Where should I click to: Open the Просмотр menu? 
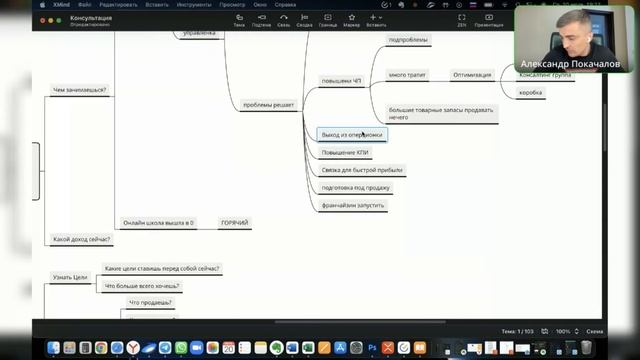coord(232,5)
